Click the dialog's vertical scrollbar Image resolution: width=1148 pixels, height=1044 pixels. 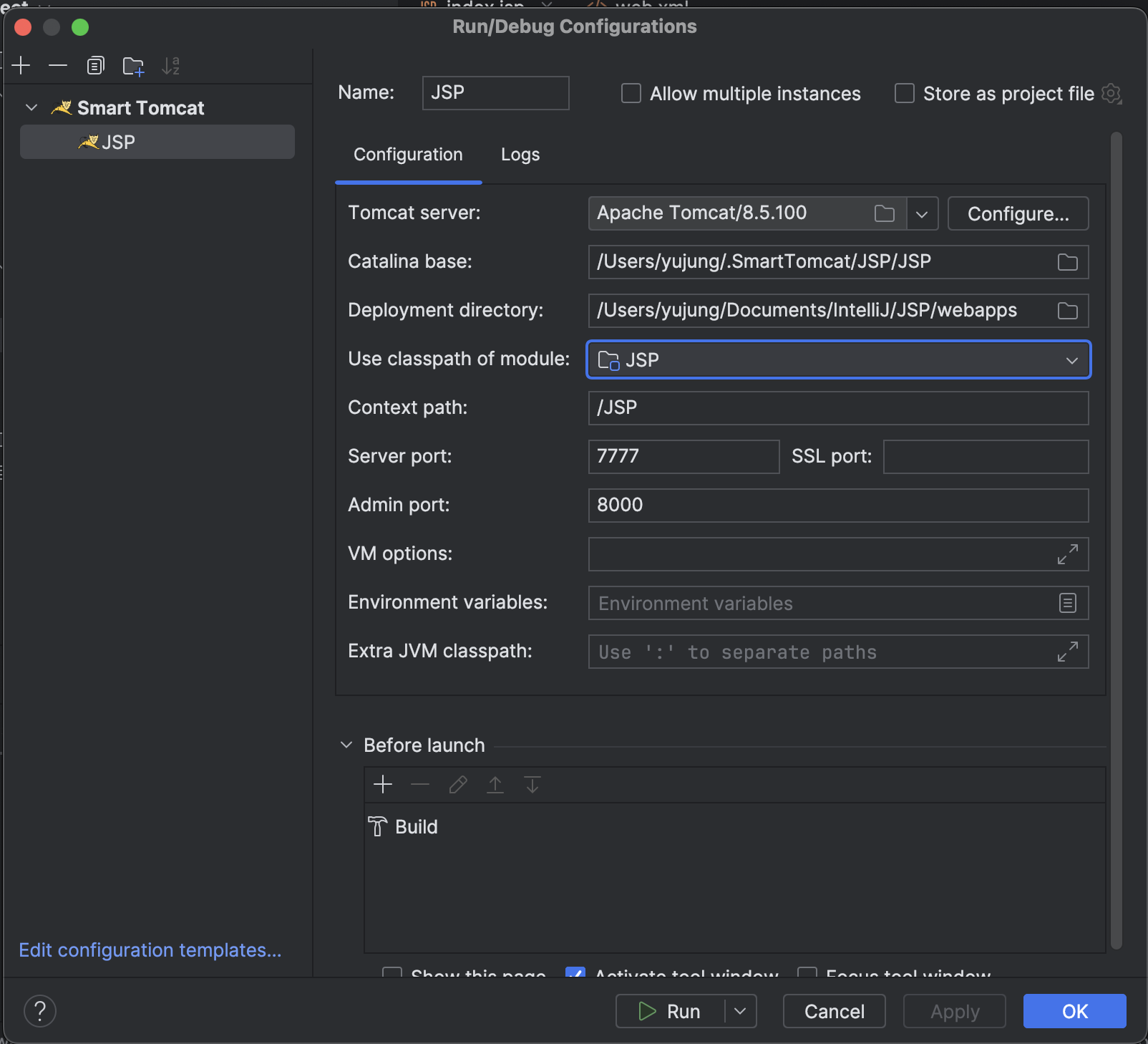pos(1116,541)
